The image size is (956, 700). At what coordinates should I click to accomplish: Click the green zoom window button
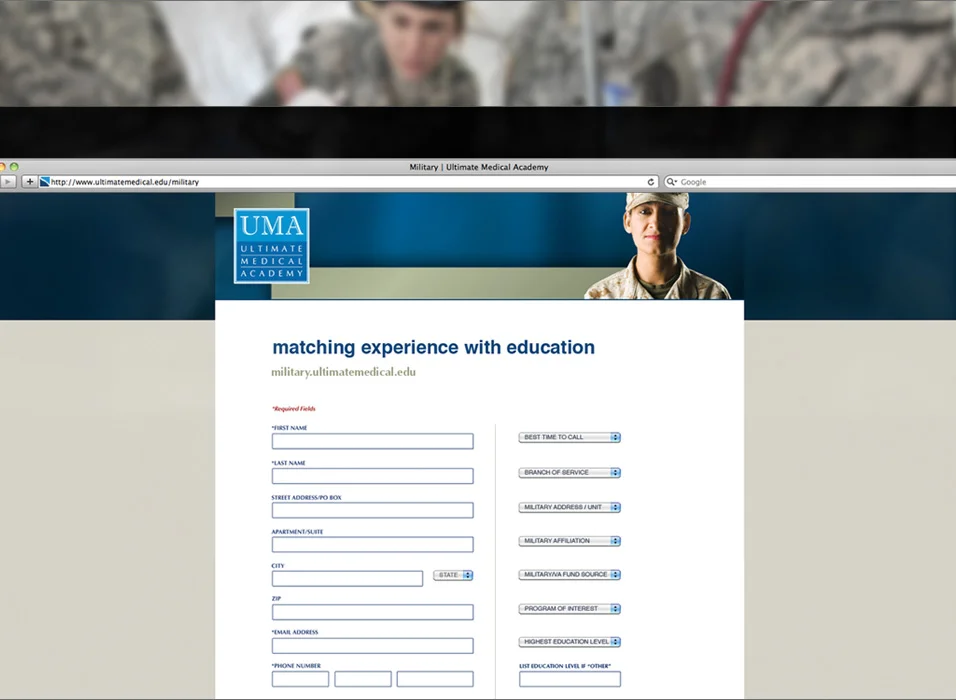pyautogui.click(x=14, y=166)
